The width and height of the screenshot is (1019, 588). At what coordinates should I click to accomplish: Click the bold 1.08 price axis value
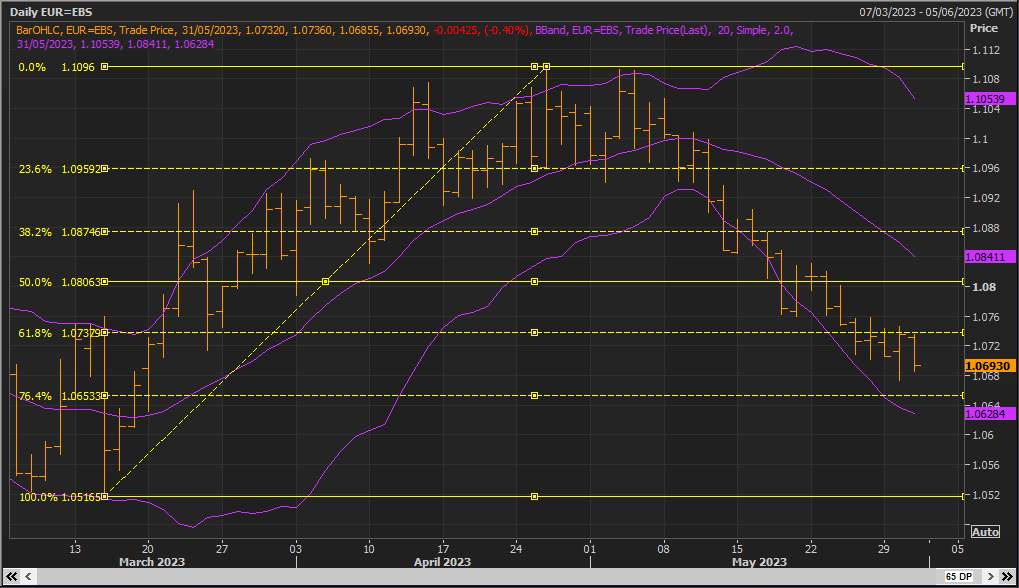[983, 287]
